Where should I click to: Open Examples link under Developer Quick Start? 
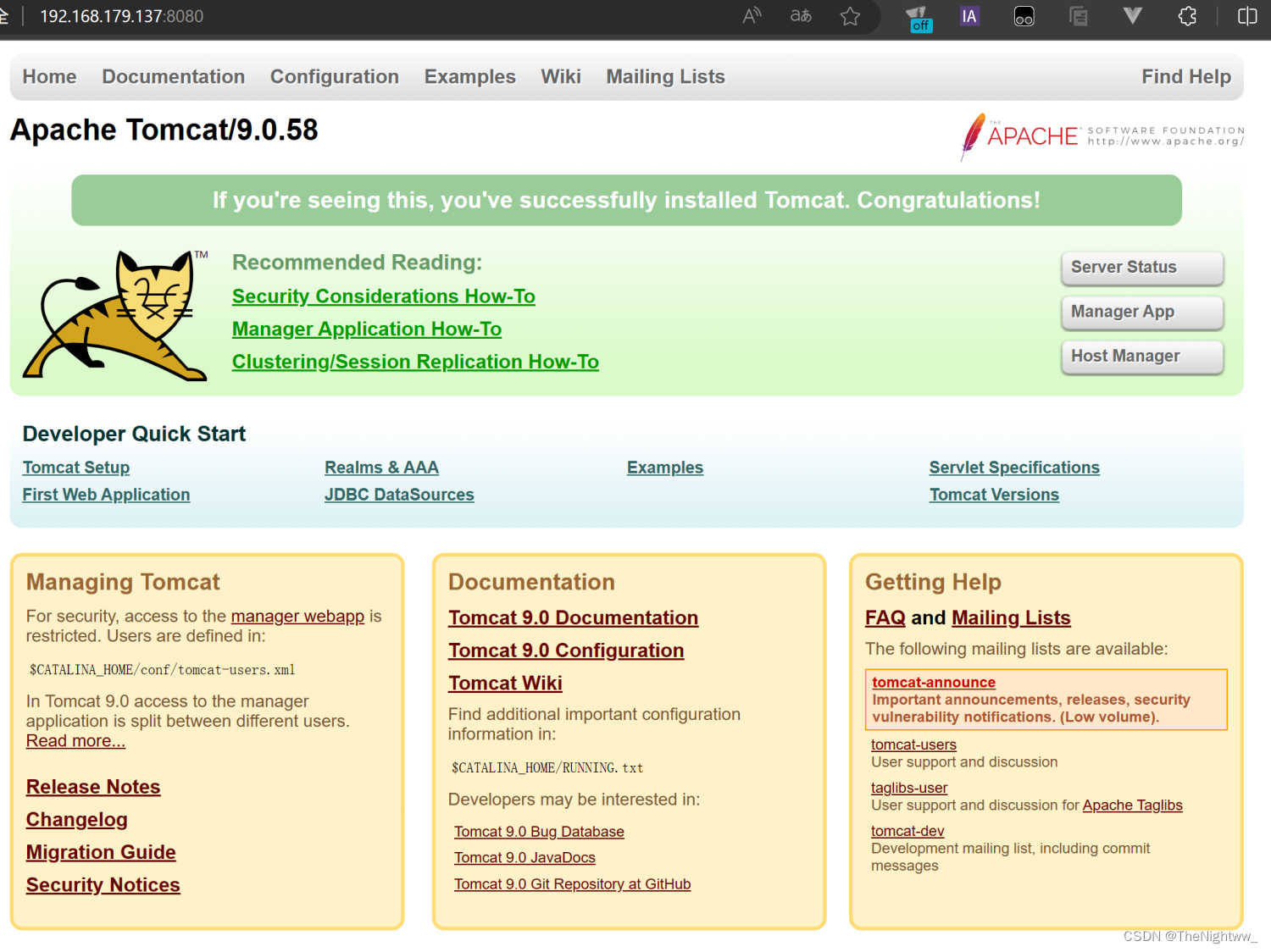click(665, 468)
